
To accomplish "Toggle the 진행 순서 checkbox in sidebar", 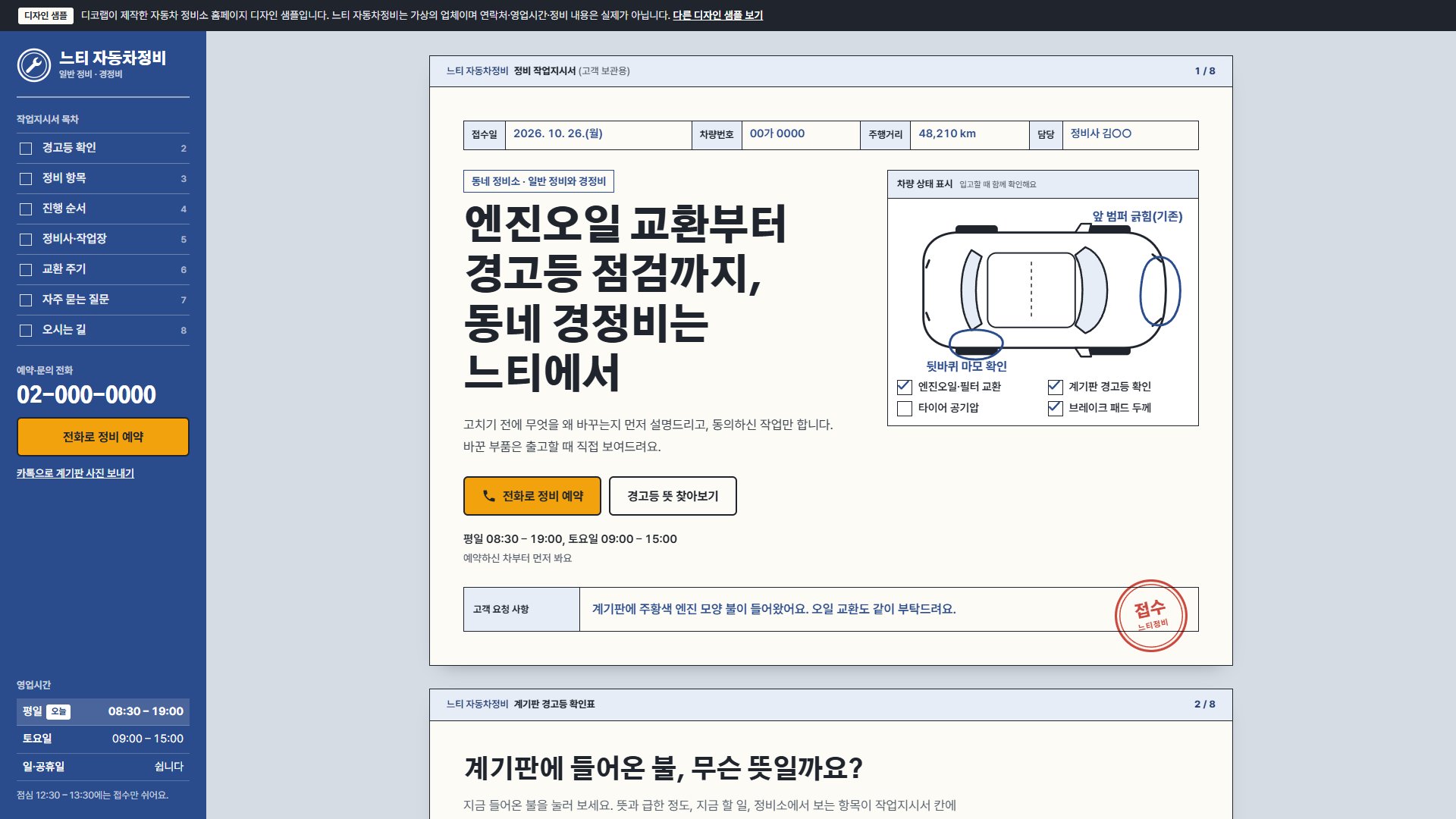I will tap(26, 209).
